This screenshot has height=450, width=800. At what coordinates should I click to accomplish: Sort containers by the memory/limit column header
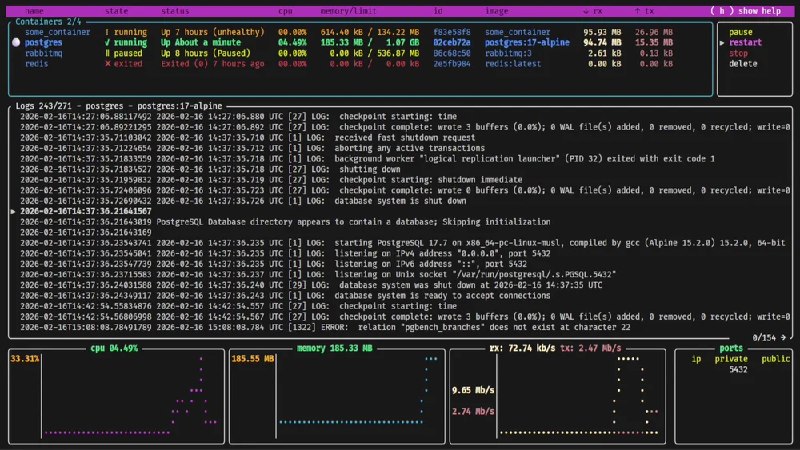point(348,11)
